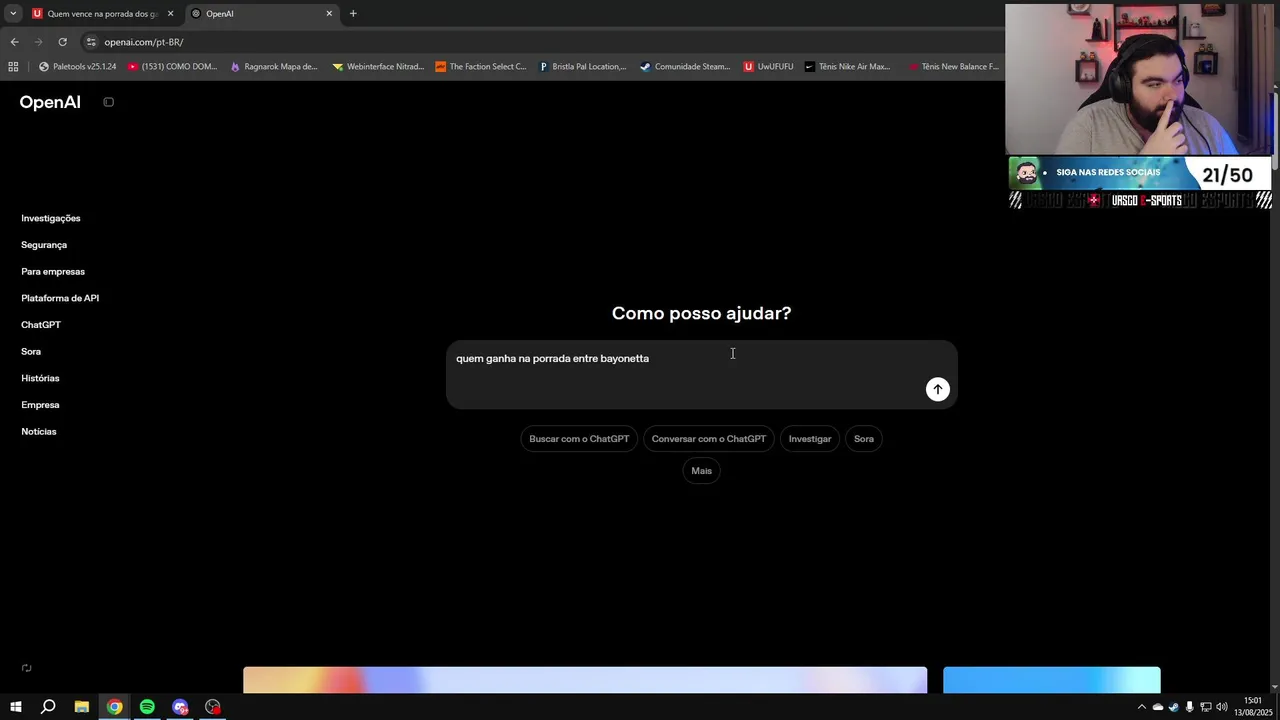The width and height of the screenshot is (1280, 720).
Task: Open the Comunidade Steam bookmark
Action: point(685,67)
